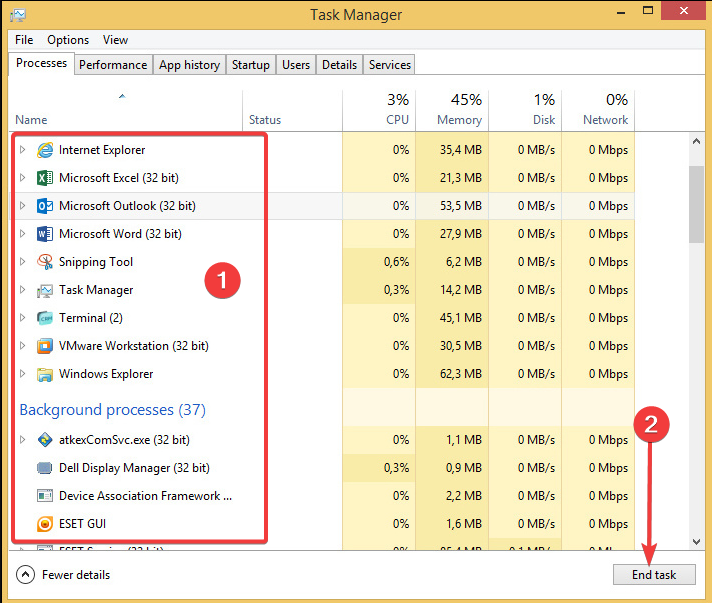
Task: Open the View menu
Action: [115, 40]
